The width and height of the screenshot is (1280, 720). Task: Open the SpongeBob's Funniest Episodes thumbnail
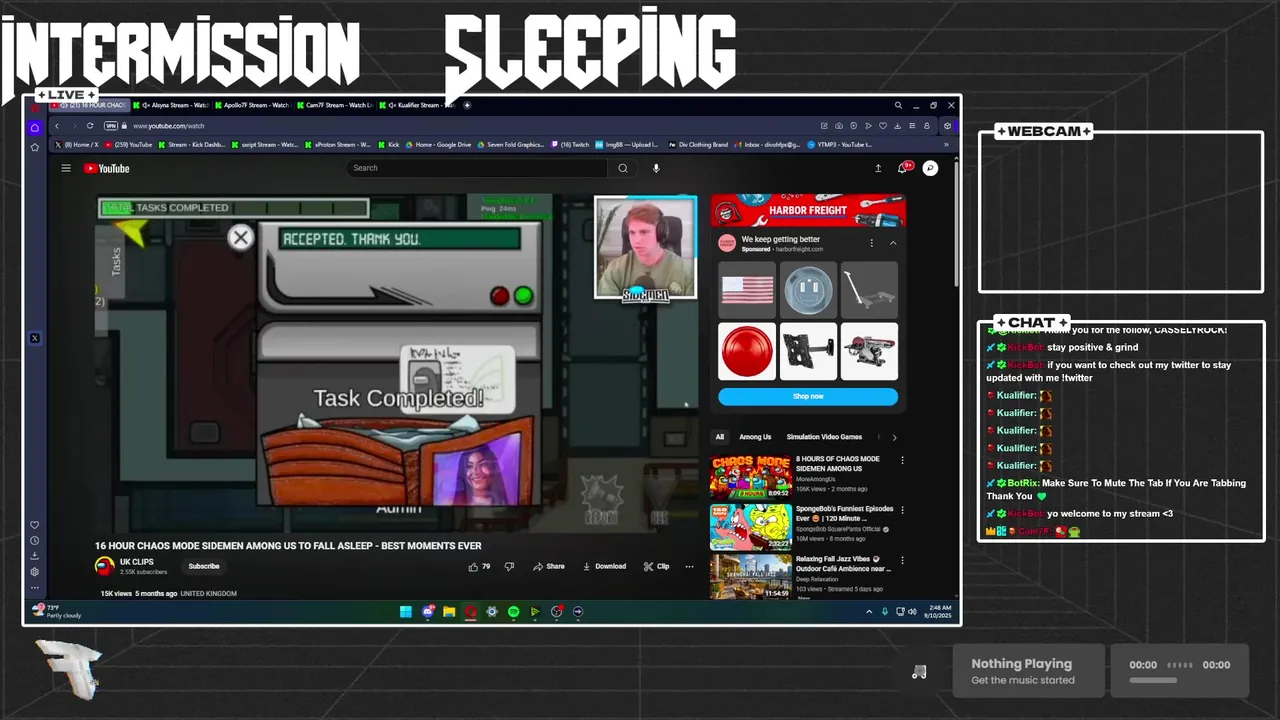coord(750,526)
